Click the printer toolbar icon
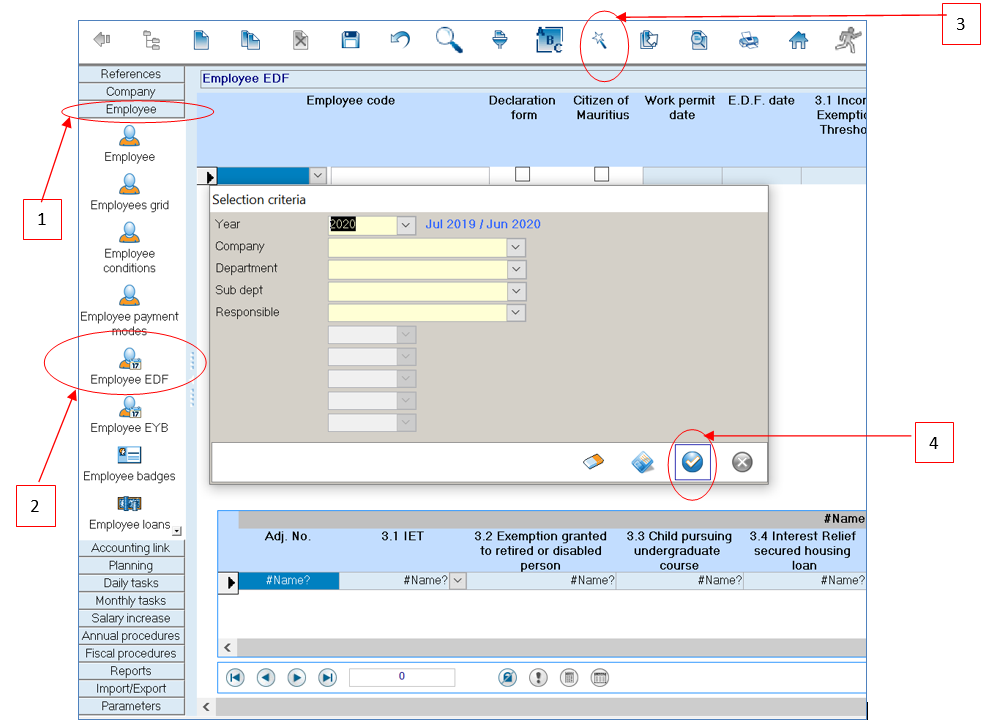This screenshot has width=987, height=723. point(748,41)
